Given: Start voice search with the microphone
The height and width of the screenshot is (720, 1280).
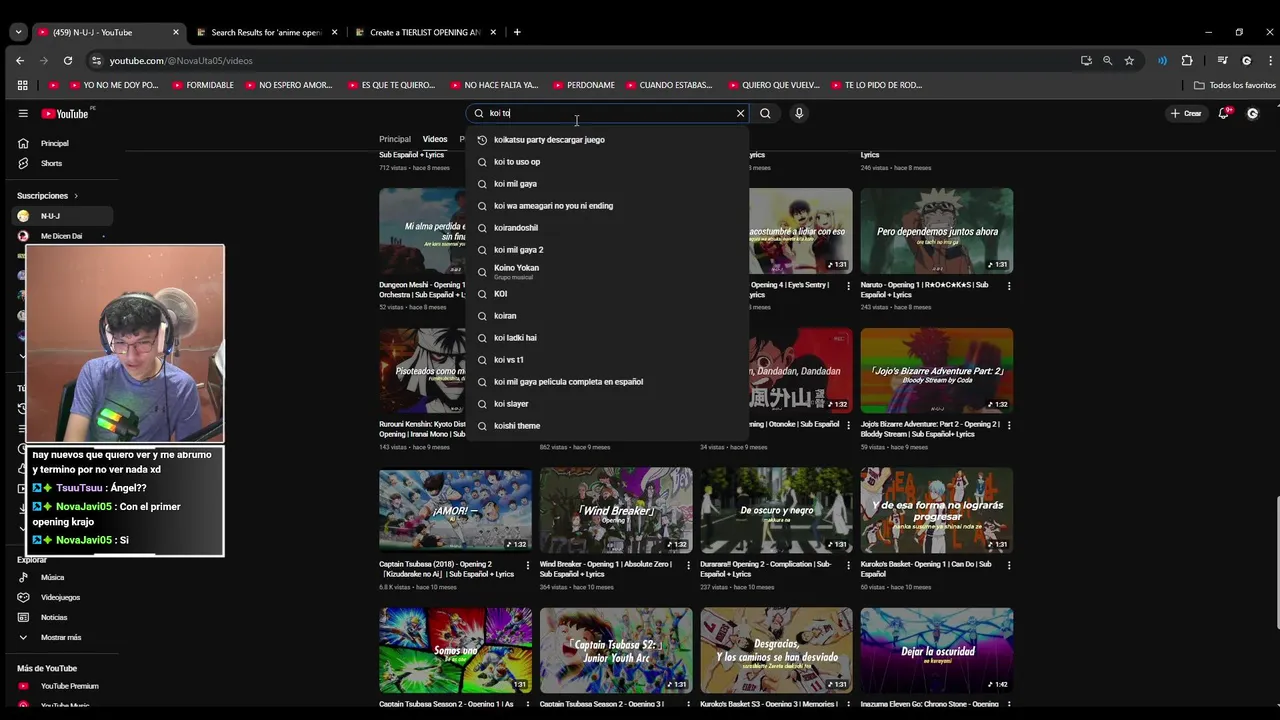Looking at the screenshot, I should point(799,114).
